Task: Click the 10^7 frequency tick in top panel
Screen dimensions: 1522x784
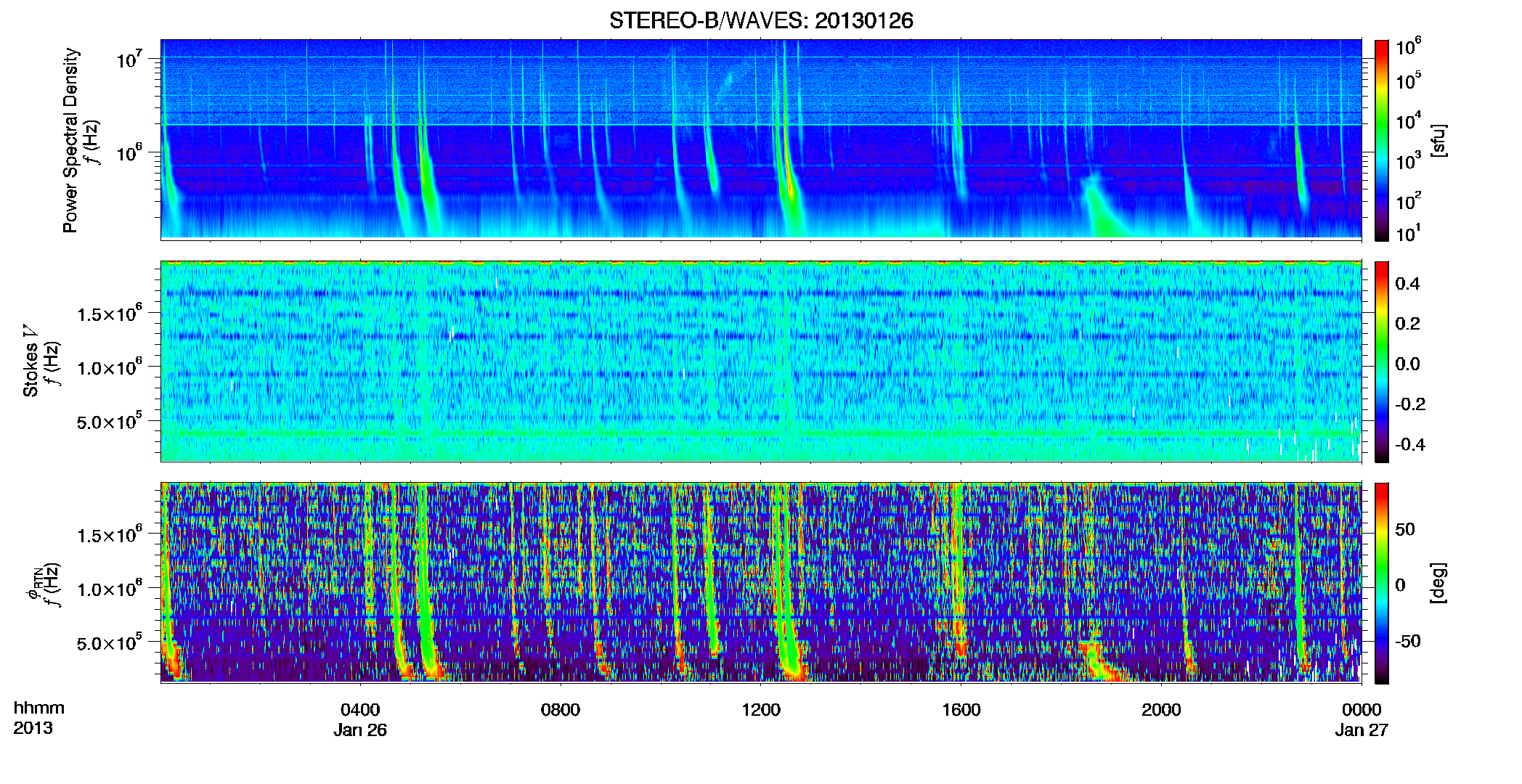Action: point(129,60)
